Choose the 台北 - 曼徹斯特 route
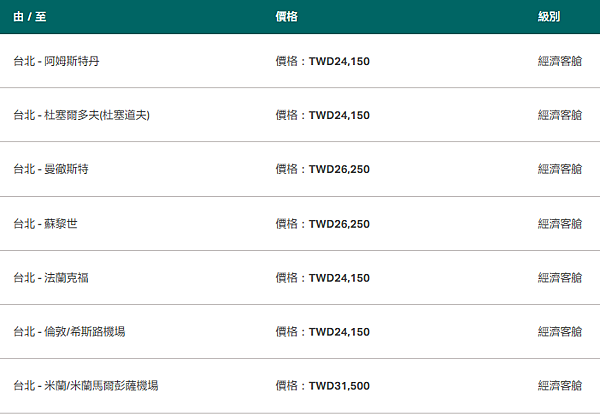Screen dimensions: 600x417 pyautogui.click(x=51, y=169)
